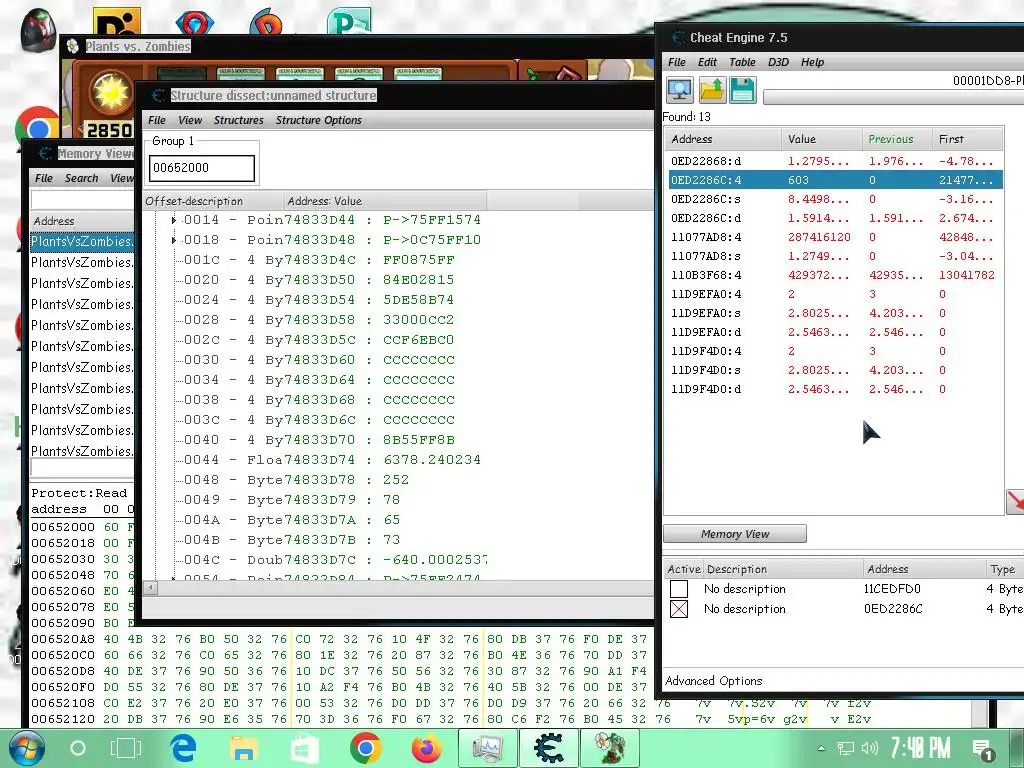1024x768 pixels.
Task: Click First column header
Action: [967, 139]
